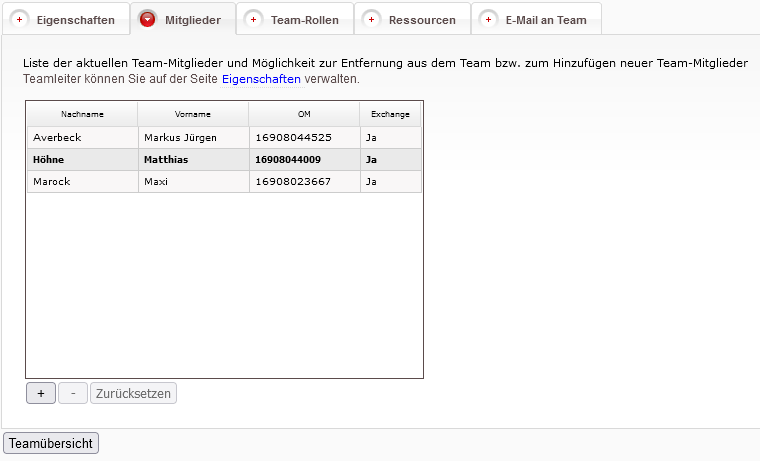Select the Mitglieder tab label
The image size is (760, 461).
pyautogui.click(x=193, y=20)
